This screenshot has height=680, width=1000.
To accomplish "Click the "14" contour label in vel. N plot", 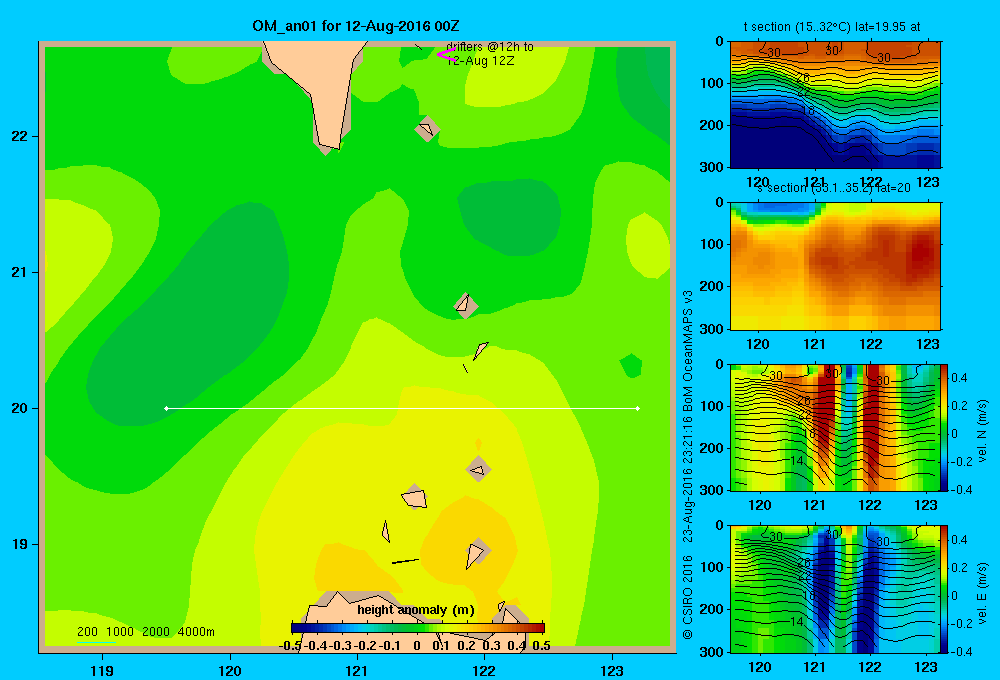I will click(x=797, y=461).
